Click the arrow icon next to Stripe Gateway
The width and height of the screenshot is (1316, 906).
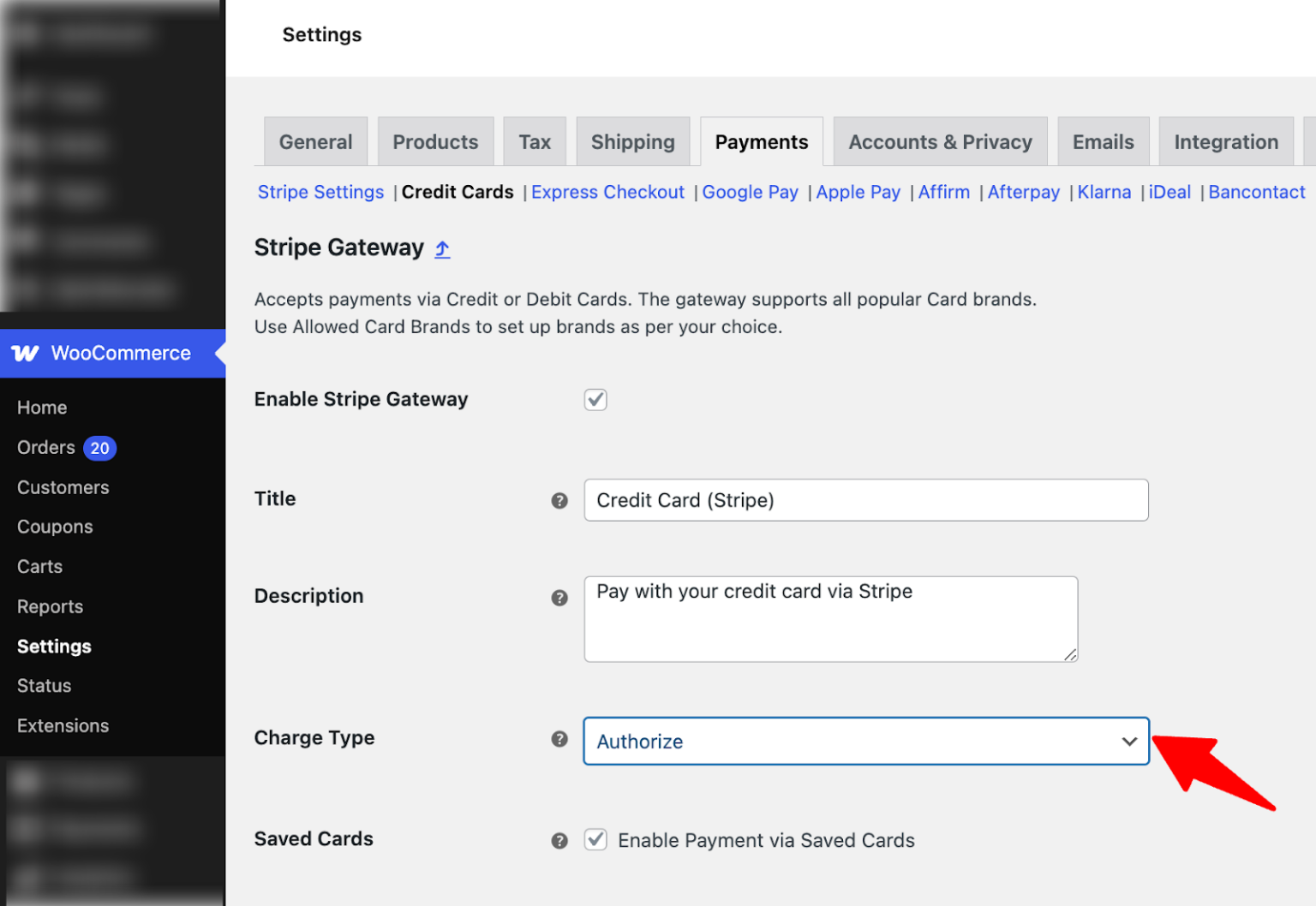coord(442,248)
